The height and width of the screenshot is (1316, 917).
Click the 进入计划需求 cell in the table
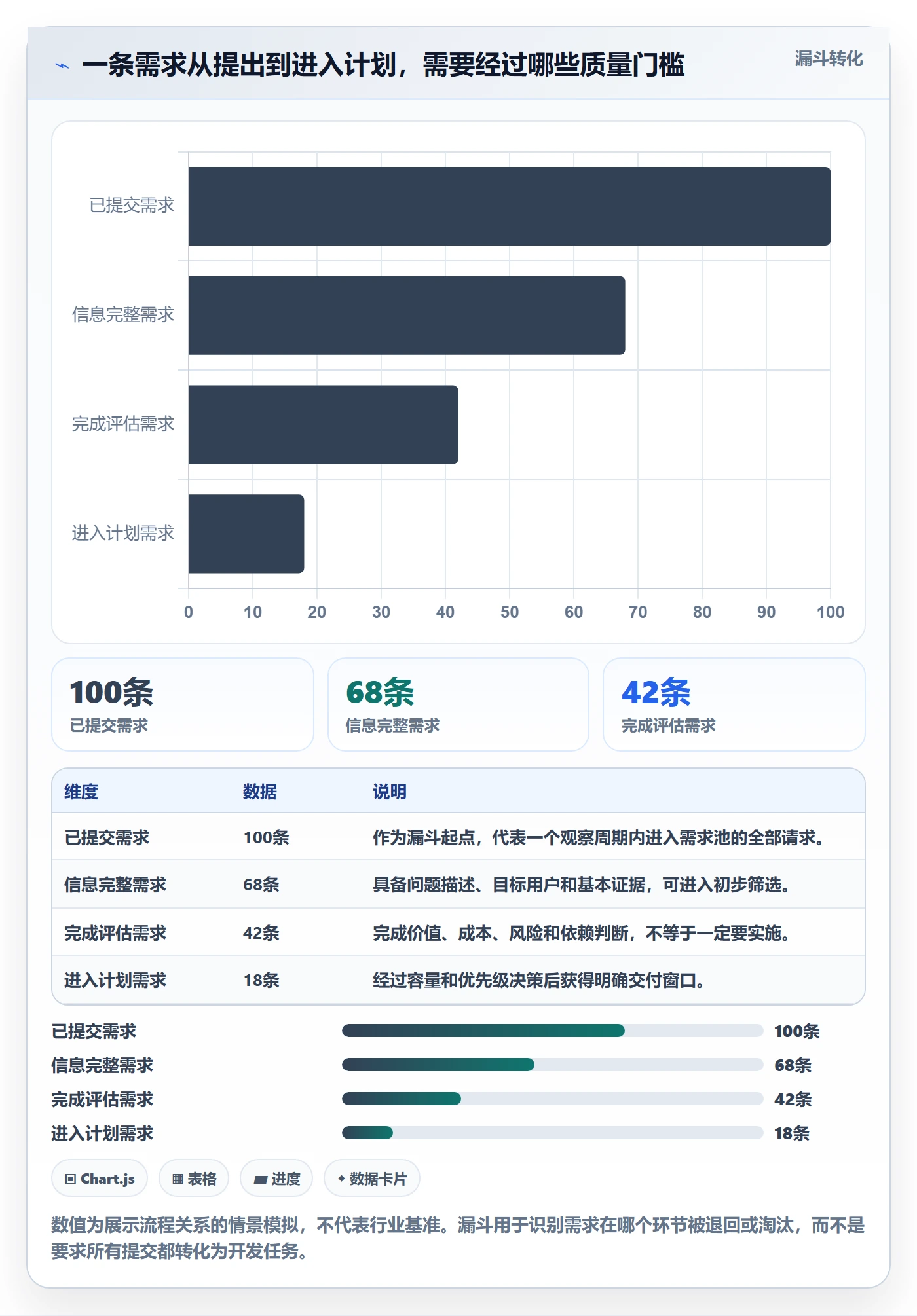click(x=115, y=980)
